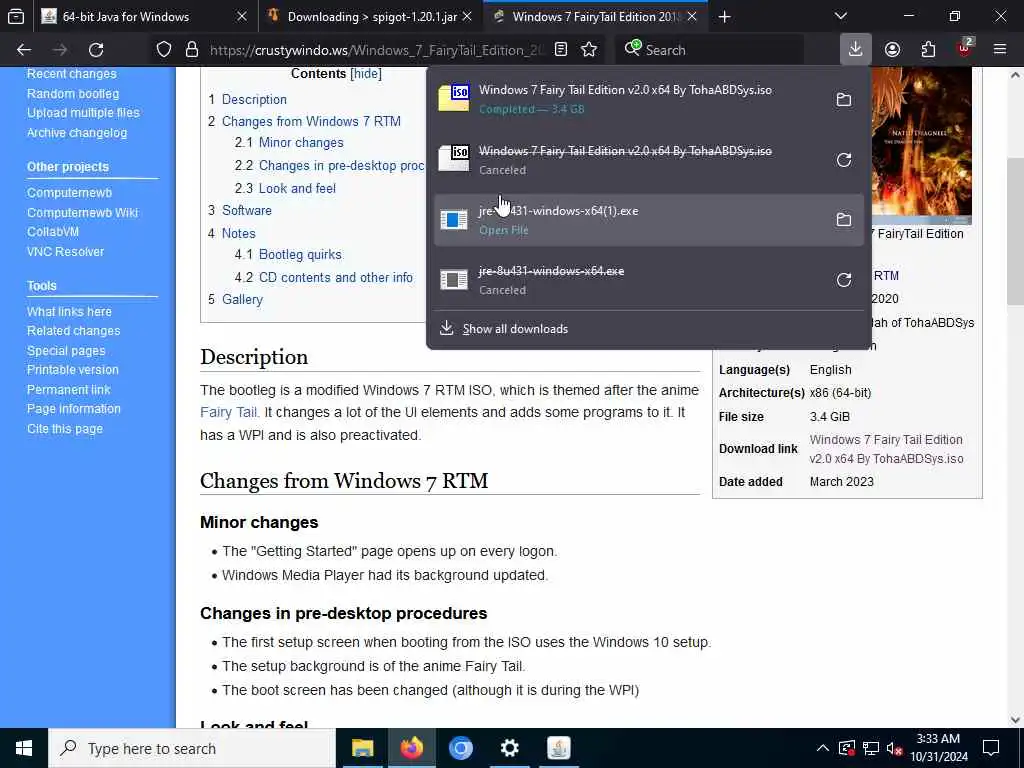Open the Windows Start menu

click(24, 748)
